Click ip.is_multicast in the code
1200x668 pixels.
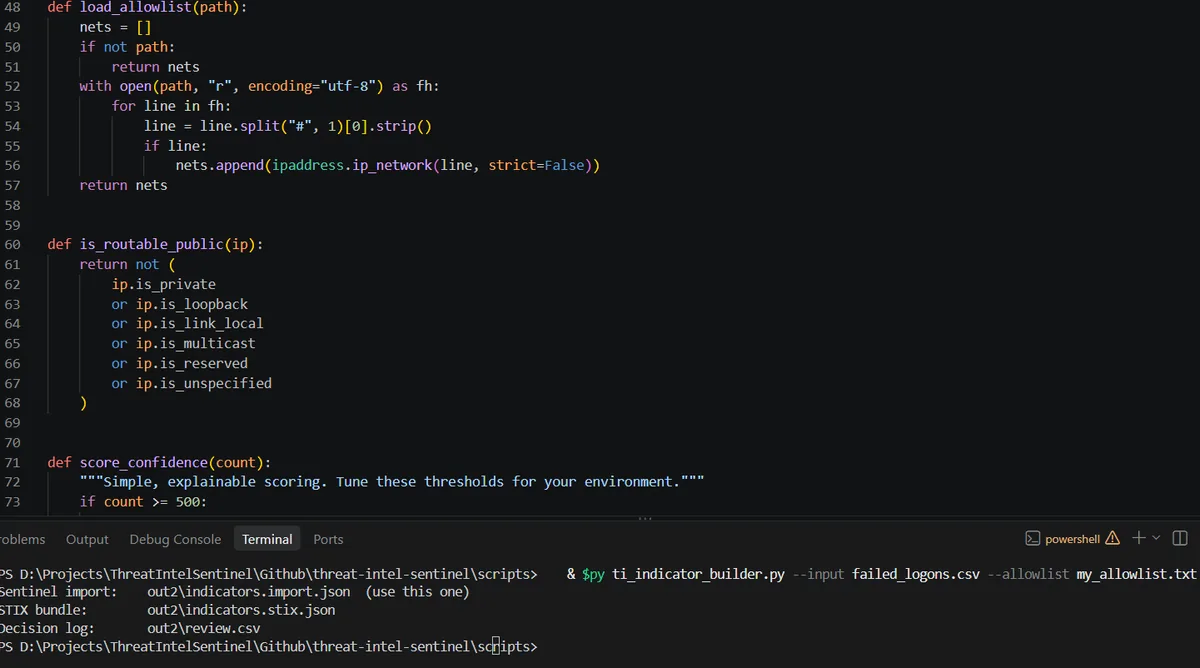click(x=196, y=344)
